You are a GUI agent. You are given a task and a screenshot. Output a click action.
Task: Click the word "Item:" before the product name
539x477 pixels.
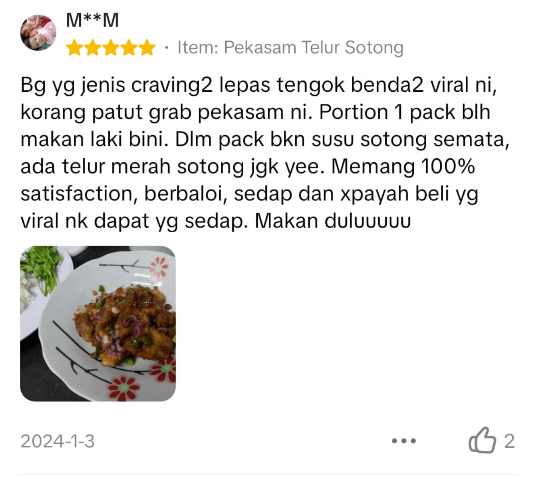pos(198,47)
